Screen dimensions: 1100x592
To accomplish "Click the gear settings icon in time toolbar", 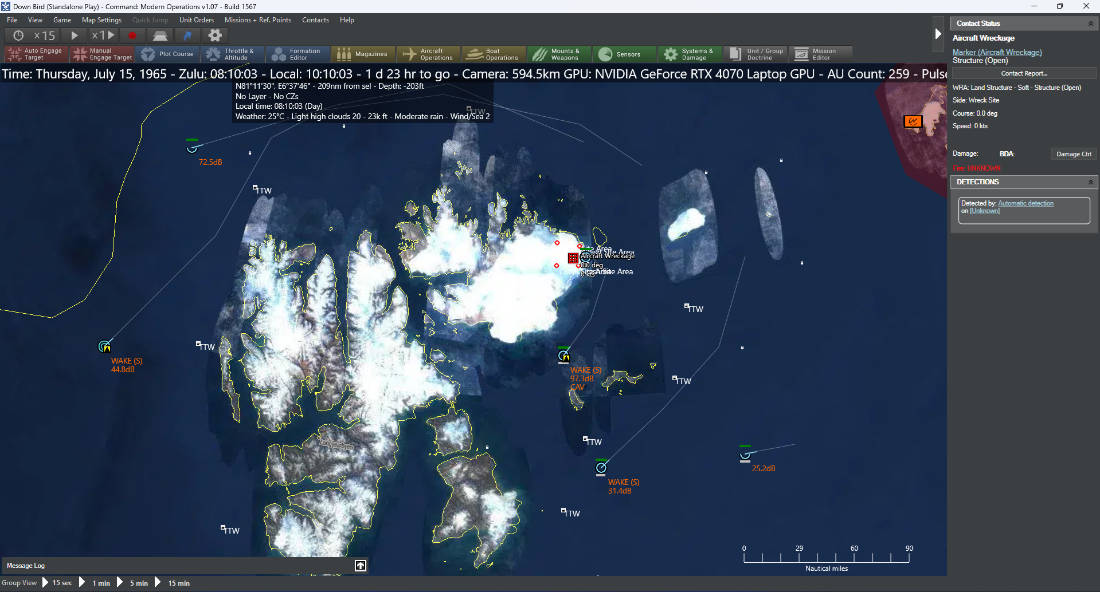I will tap(215, 35).
